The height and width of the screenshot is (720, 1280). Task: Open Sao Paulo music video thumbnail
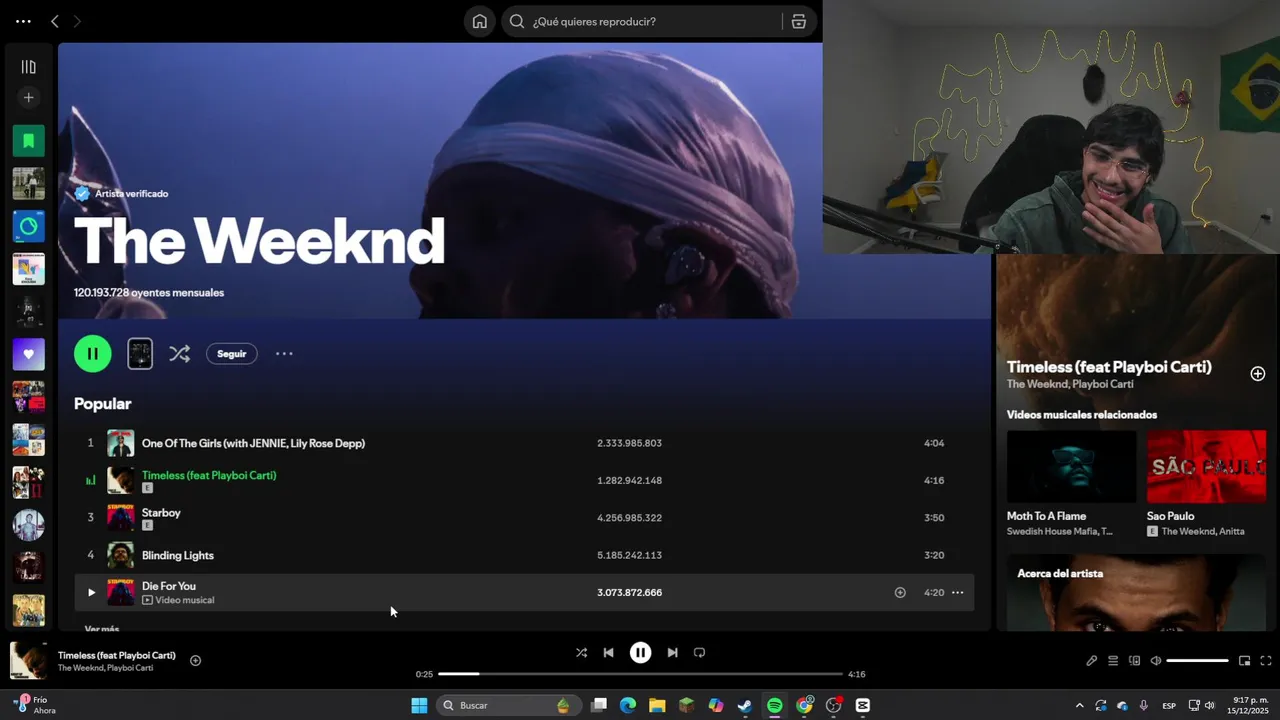pyautogui.click(x=1206, y=466)
